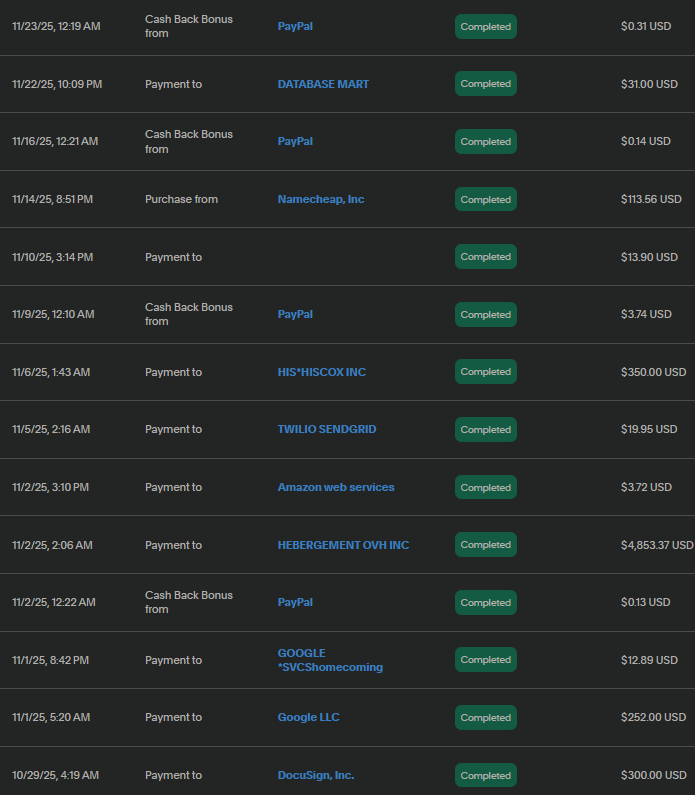Select the TWILIO SENDGRID link
This screenshot has height=795, width=695.
pos(327,429)
